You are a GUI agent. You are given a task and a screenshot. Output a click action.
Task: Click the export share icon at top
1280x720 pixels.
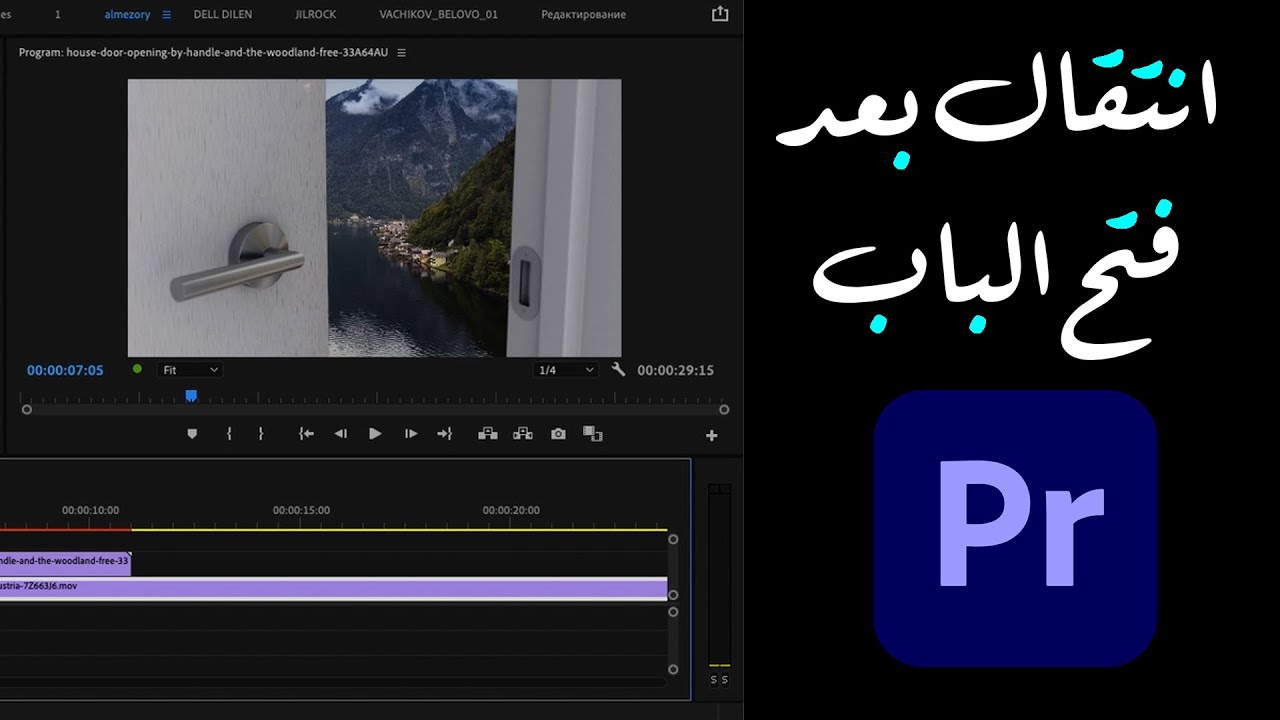point(720,14)
